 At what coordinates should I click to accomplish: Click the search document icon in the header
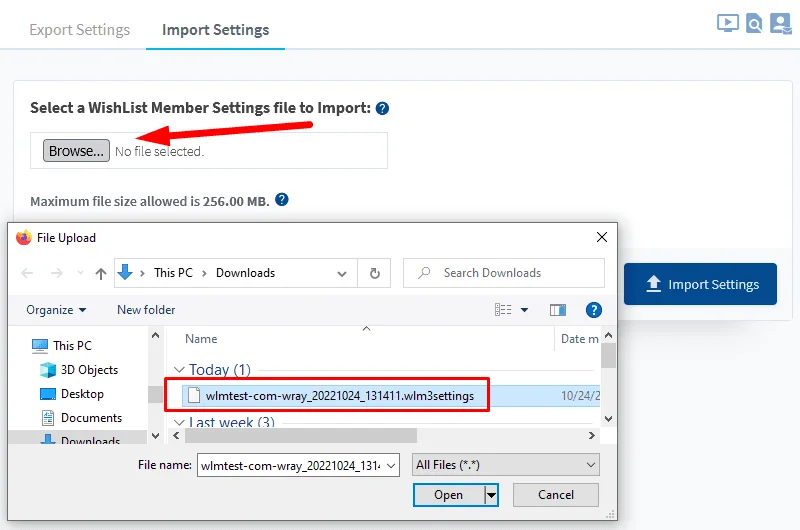(754, 23)
